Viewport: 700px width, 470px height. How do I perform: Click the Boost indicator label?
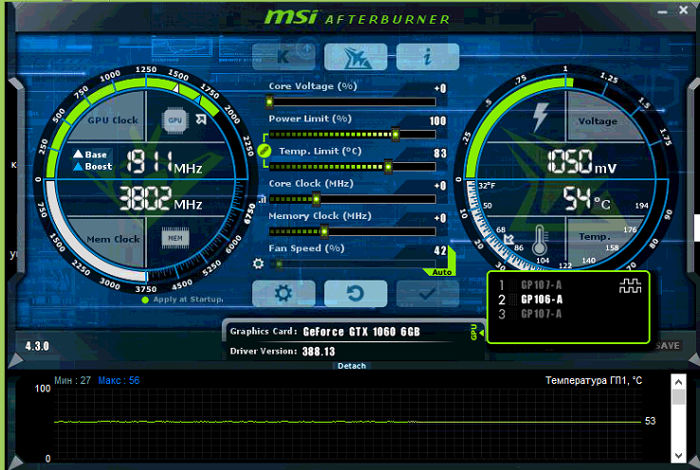tap(93, 166)
